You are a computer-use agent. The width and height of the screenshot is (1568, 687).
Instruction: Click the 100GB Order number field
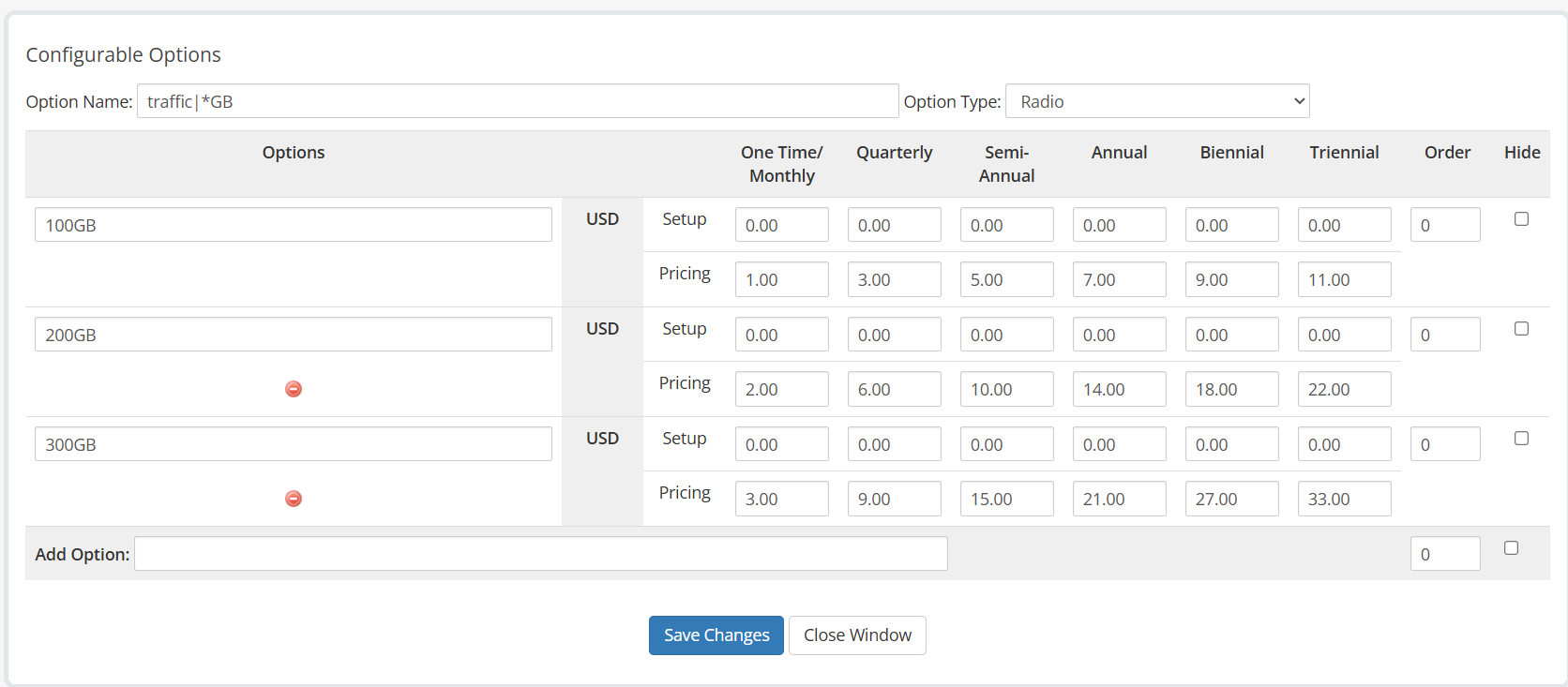click(x=1444, y=225)
